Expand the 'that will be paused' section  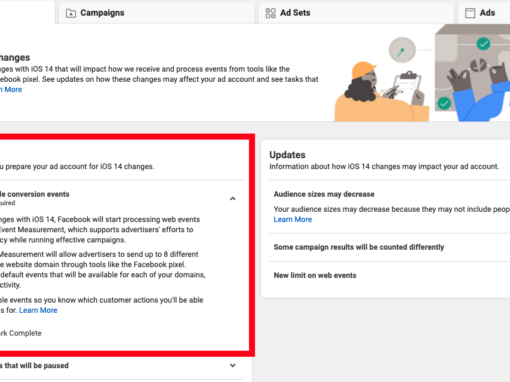(x=233, y=365)
